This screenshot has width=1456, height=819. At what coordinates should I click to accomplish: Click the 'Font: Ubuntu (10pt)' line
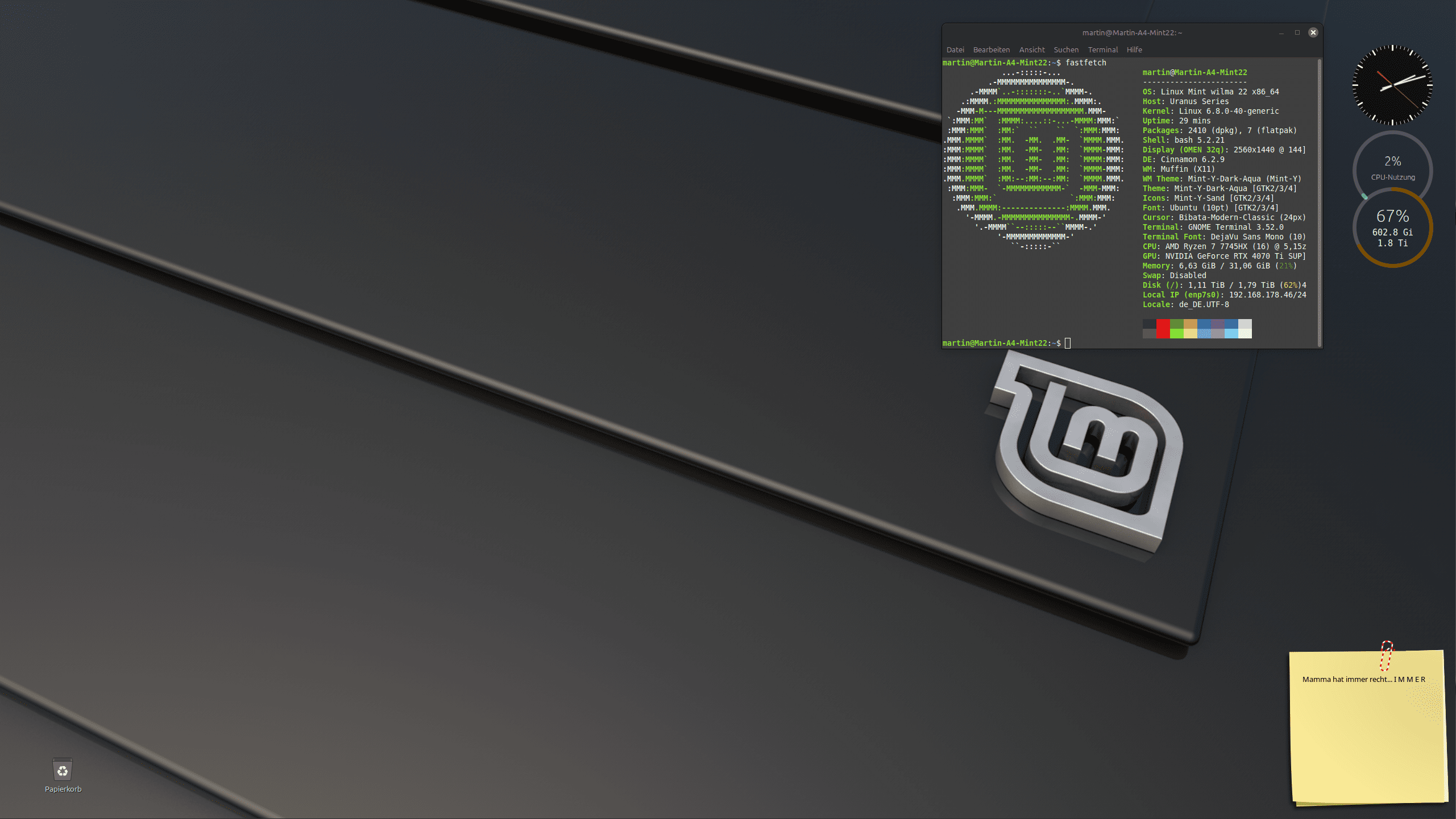1210,208
